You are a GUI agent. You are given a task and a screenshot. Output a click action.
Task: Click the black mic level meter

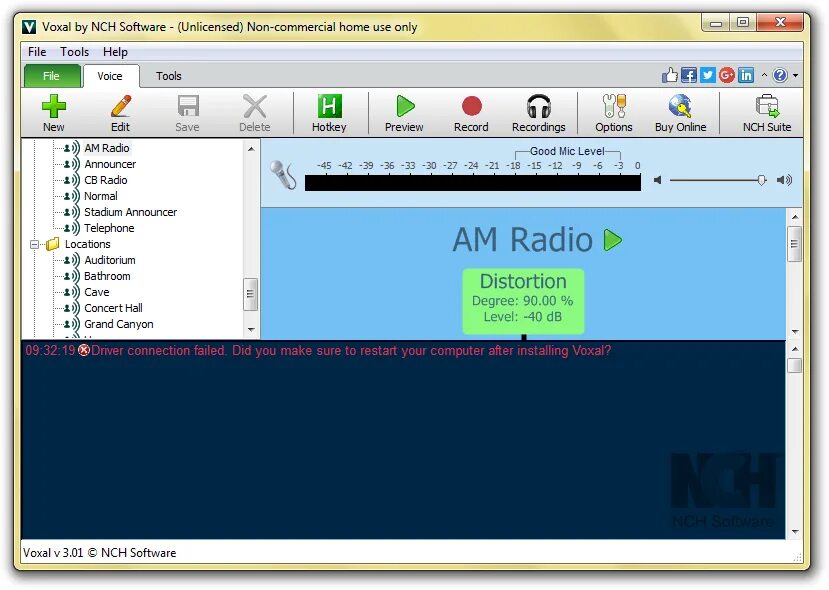[x=473, y=183]
